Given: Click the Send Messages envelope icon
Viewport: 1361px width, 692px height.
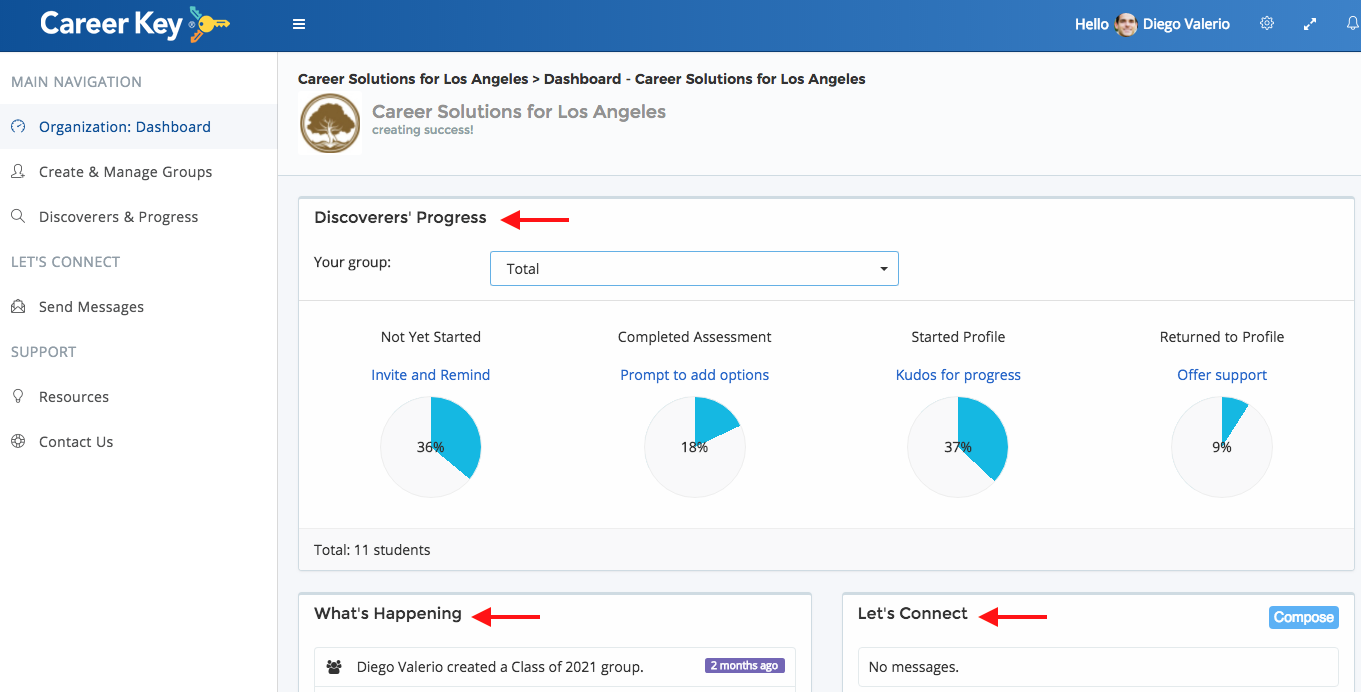Looking at the screenshot, I should click(x=18, y=307).
